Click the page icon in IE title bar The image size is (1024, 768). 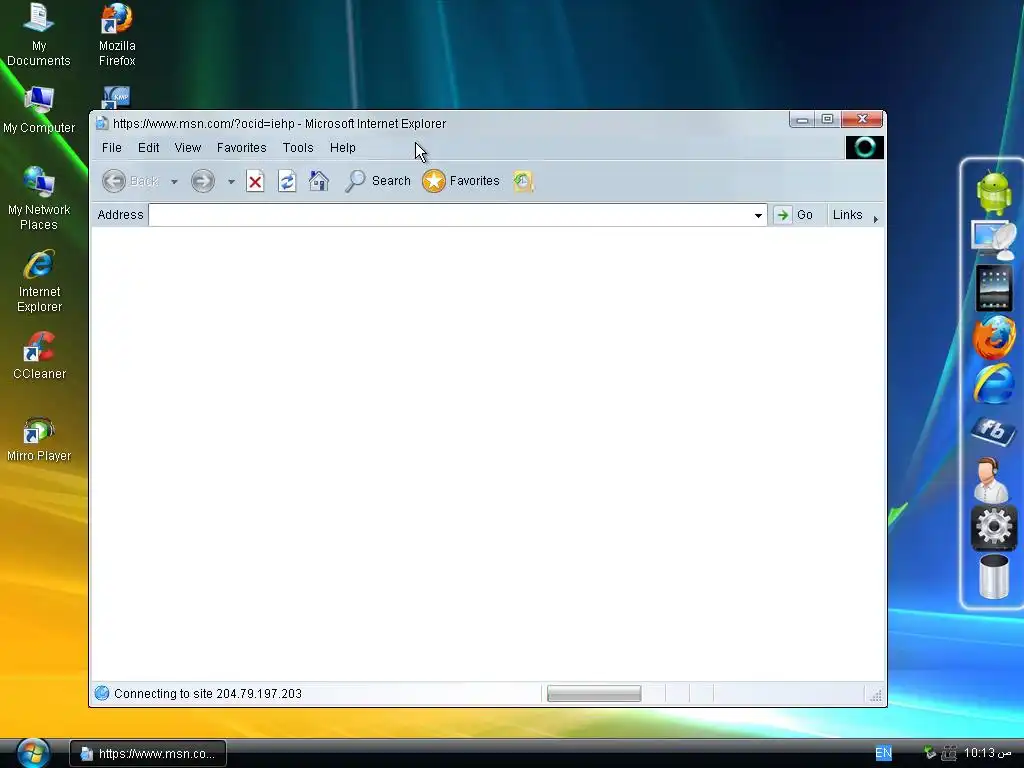102,123
